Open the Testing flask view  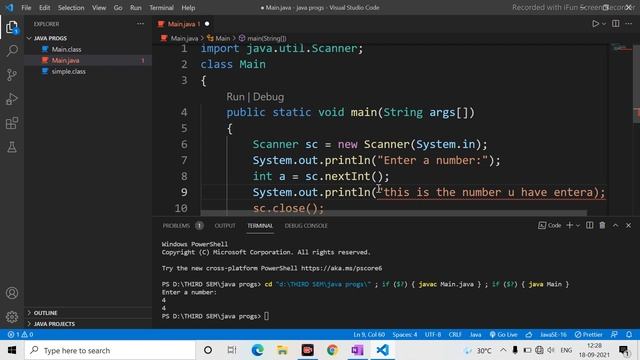pyautogui.click(x=12, y=147)
